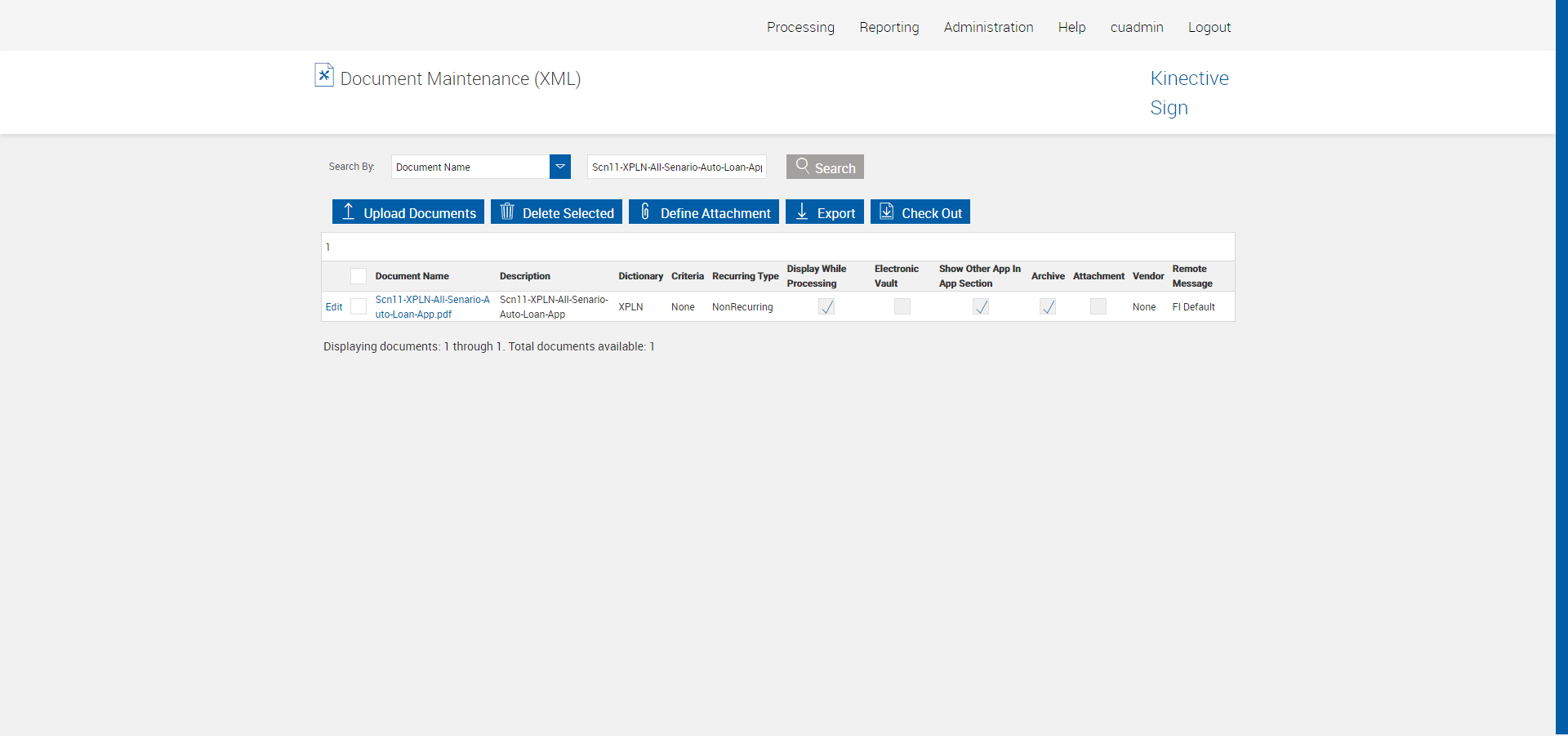This screenshot has height=736, width=1568.
Task: Toggle the Electronic Vault checkbox
Action: (x=902, y=306)
